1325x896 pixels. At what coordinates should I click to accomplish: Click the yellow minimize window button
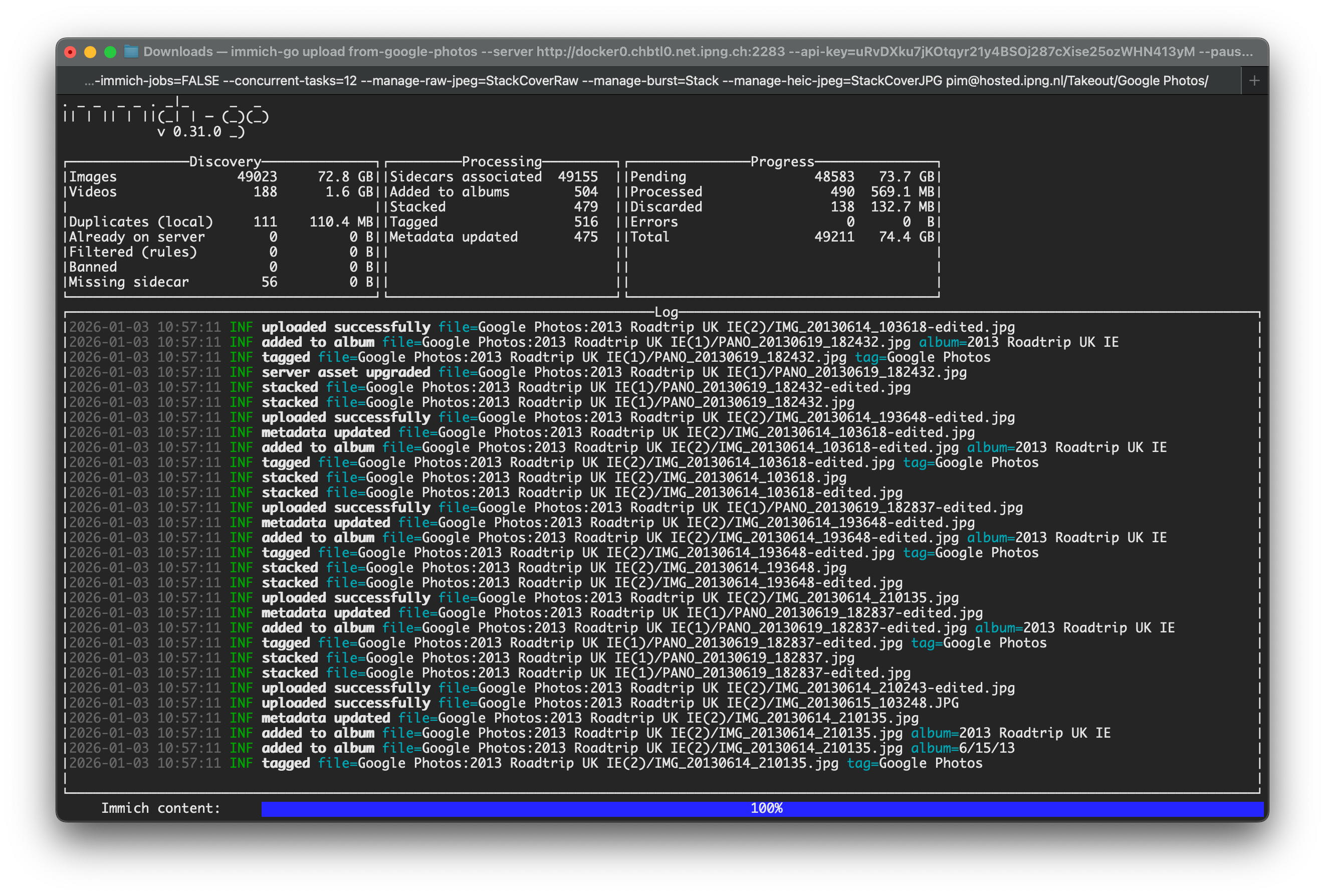click(x=90, y=52)
